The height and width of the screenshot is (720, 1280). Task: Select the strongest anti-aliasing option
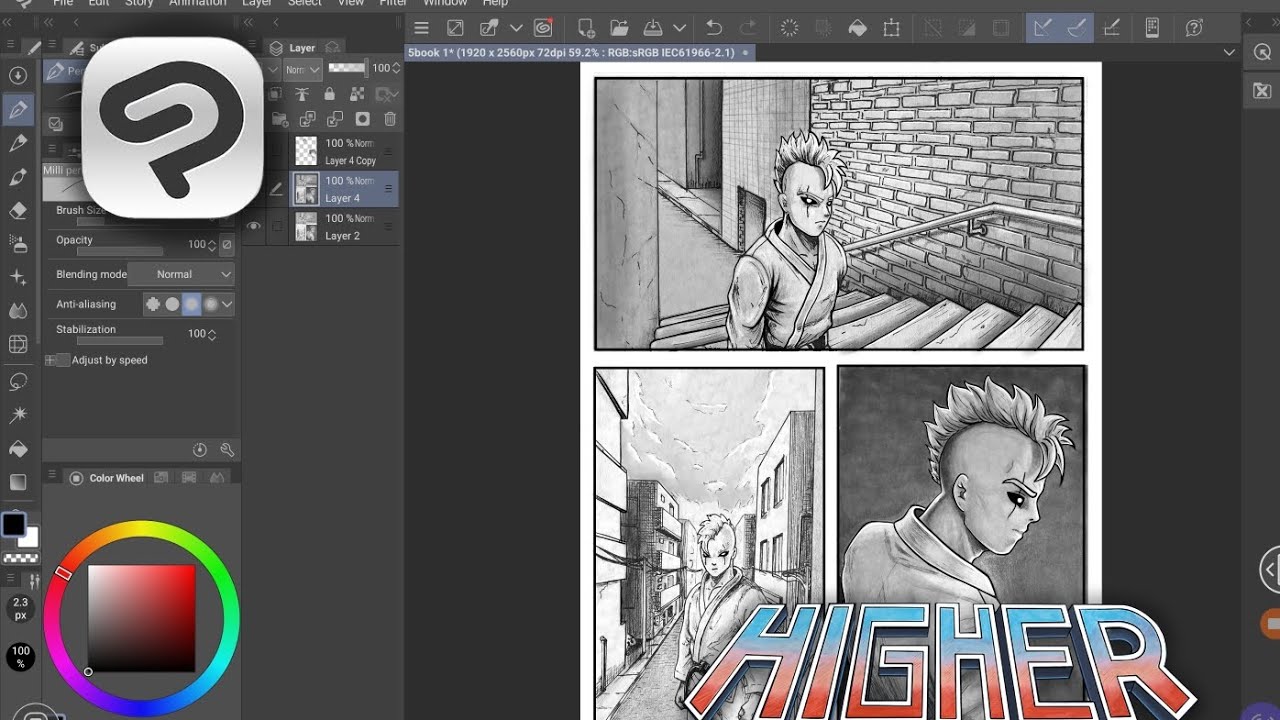(x=210, y=304)
